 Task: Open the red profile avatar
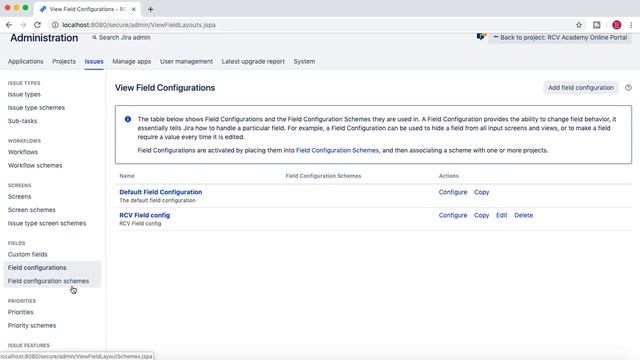[x=617, y=25]
